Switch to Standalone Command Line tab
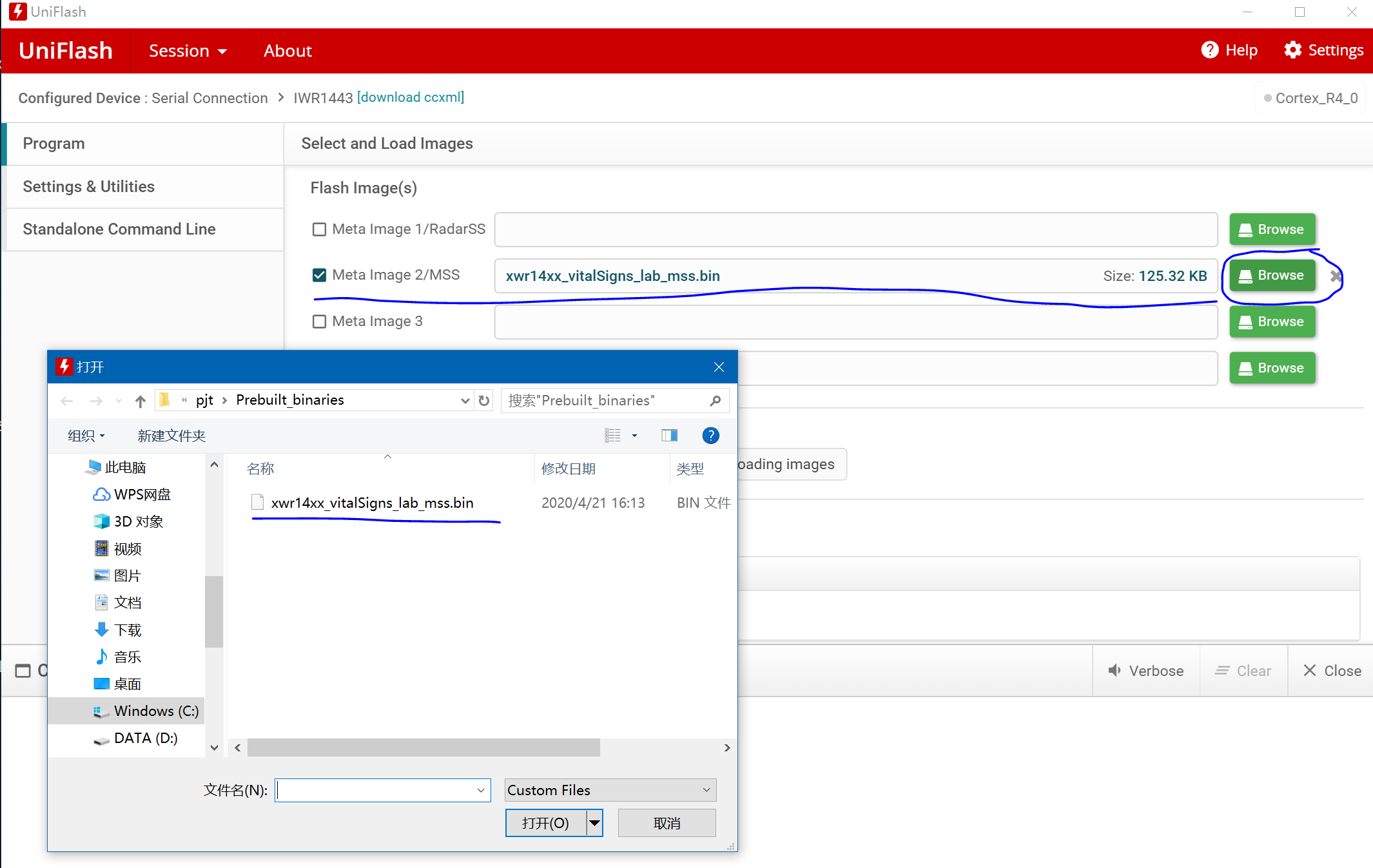This screenshot has width=1373, height=868. point(144,229)
